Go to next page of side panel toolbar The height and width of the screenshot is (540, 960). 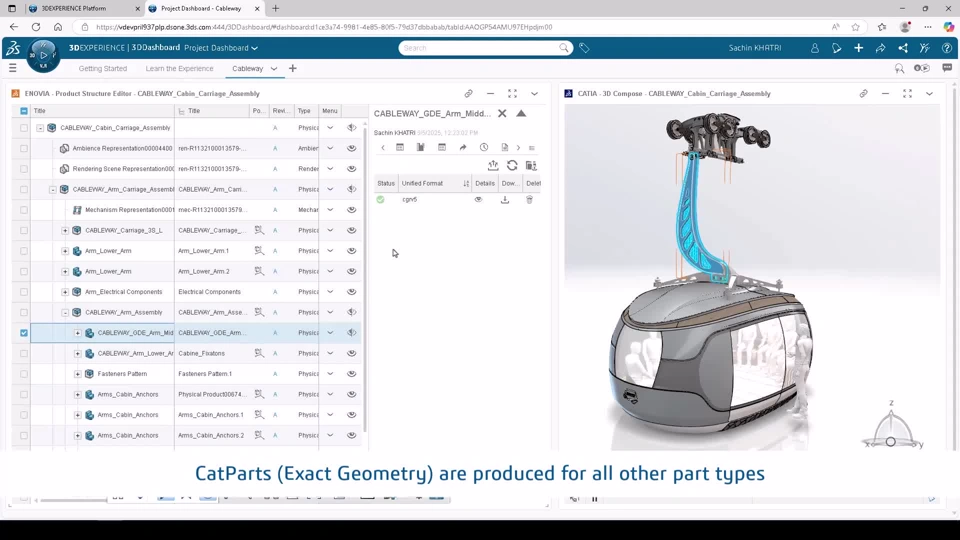[x=518, y=148]
